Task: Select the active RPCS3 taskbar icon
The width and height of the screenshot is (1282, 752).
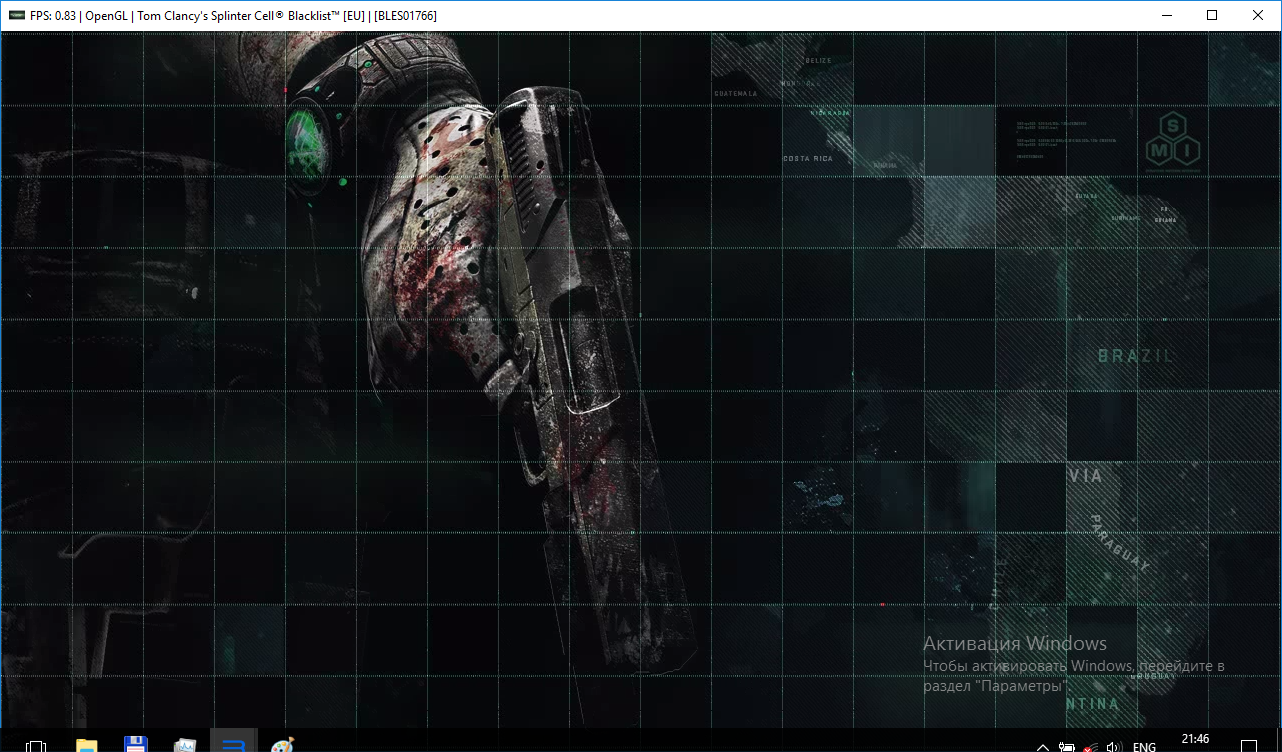Action: pos(234,745)
